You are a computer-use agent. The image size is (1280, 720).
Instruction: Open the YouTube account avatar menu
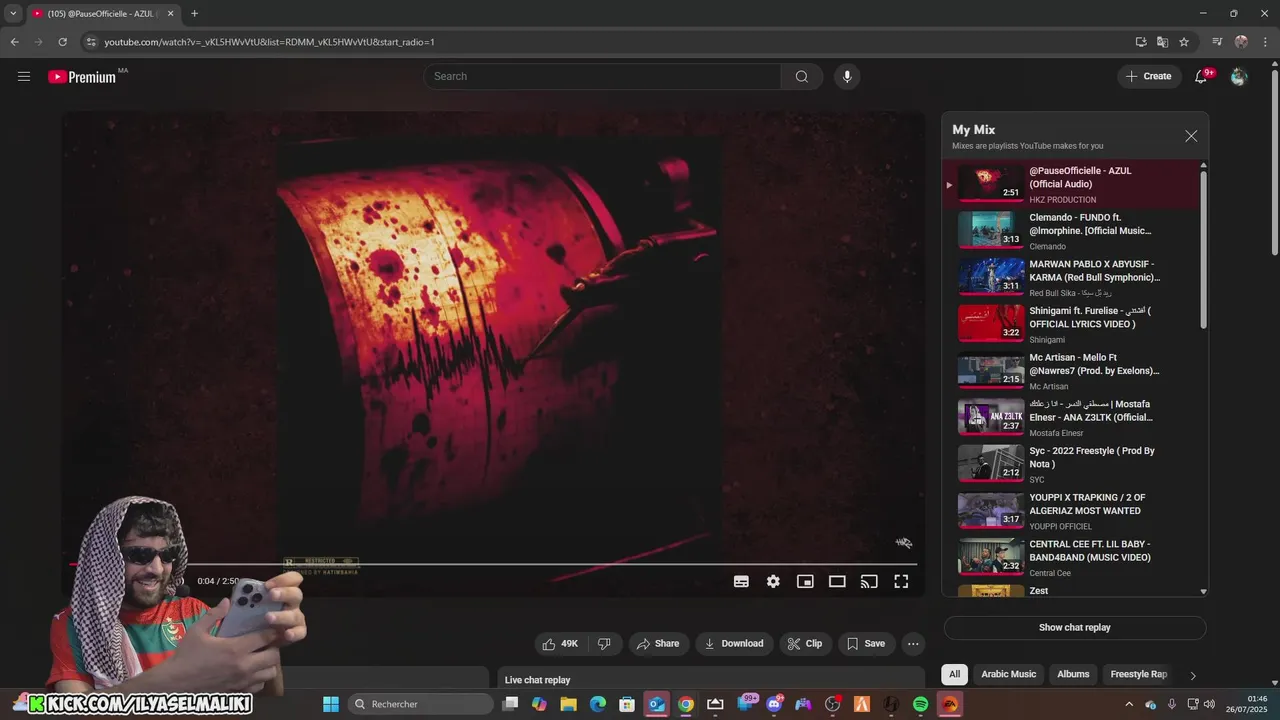tap(1239, 77)
